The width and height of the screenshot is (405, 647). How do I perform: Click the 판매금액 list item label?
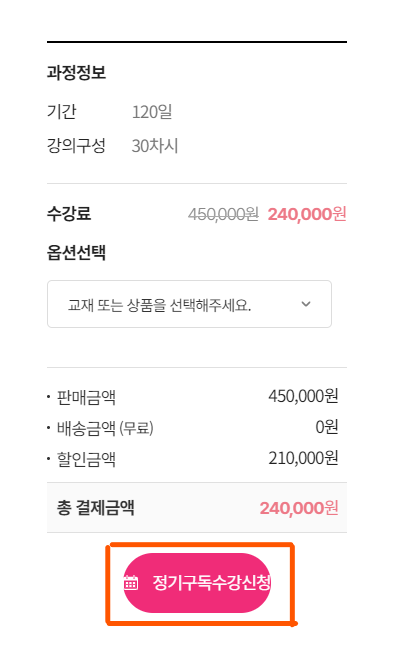coord(86,397)
